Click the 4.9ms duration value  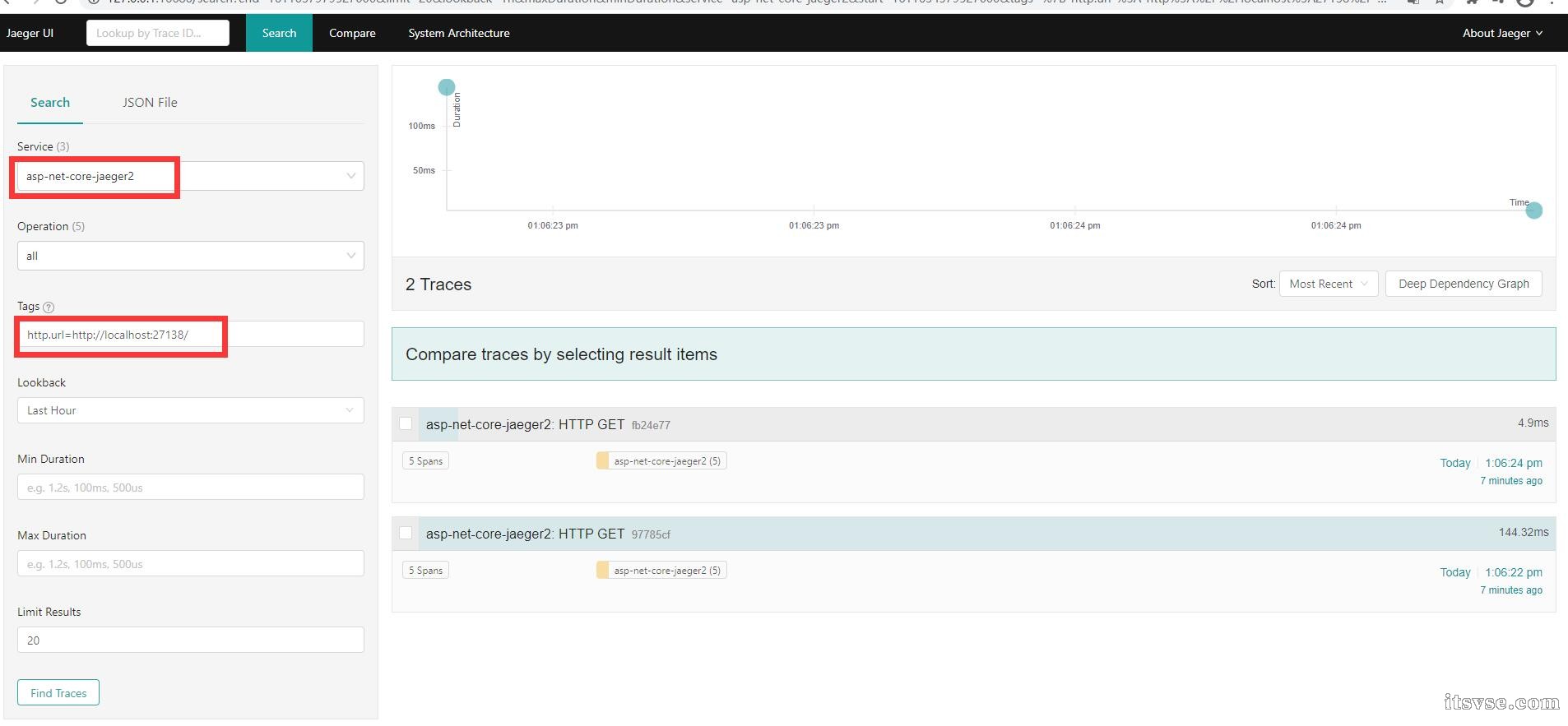[x=1533, y=423]
